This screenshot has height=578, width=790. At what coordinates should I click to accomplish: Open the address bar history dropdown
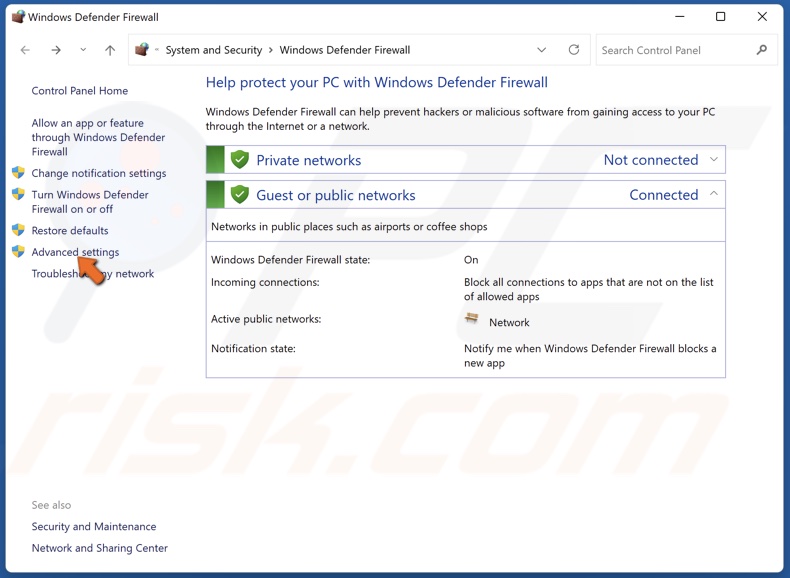point(542,50)
